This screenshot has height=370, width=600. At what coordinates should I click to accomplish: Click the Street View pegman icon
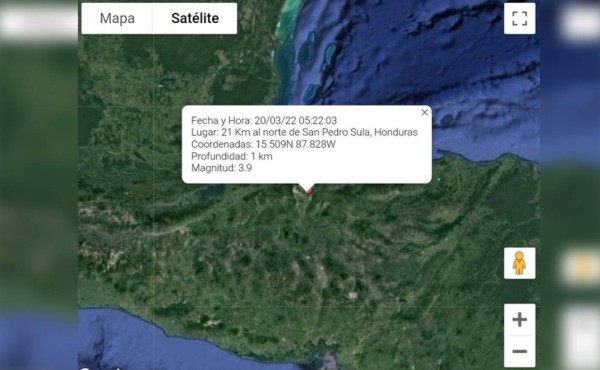click(x=519, y=263)
